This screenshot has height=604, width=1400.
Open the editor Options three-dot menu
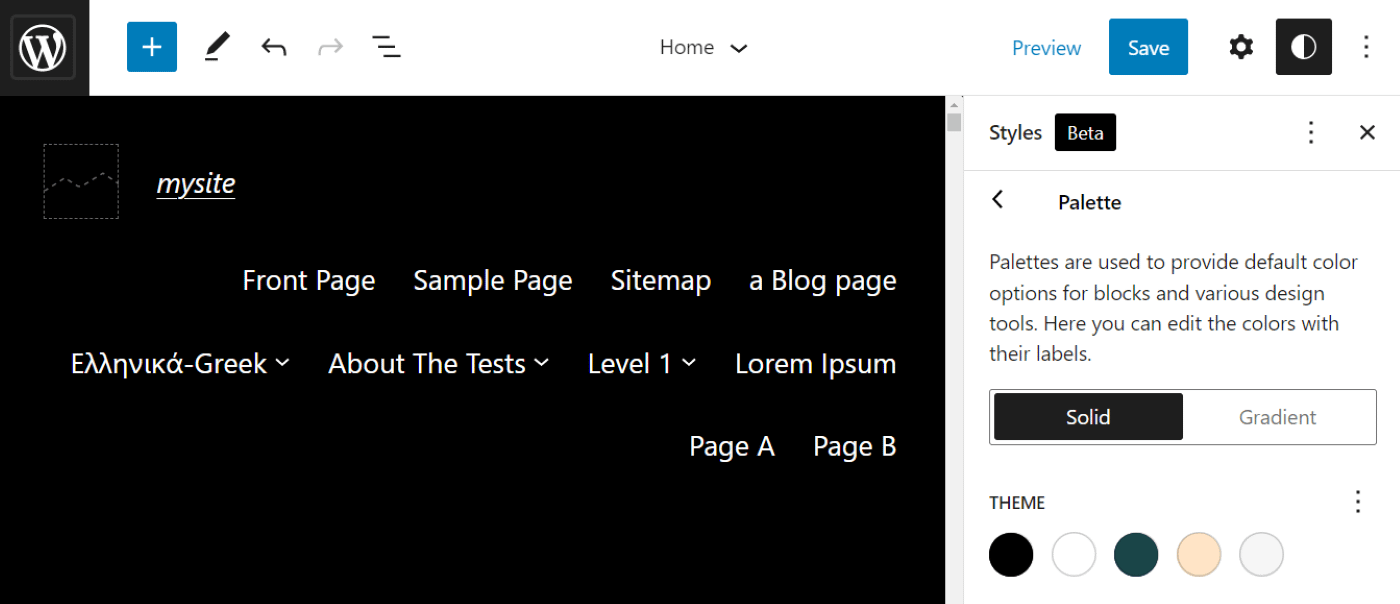click(1367, 47)
